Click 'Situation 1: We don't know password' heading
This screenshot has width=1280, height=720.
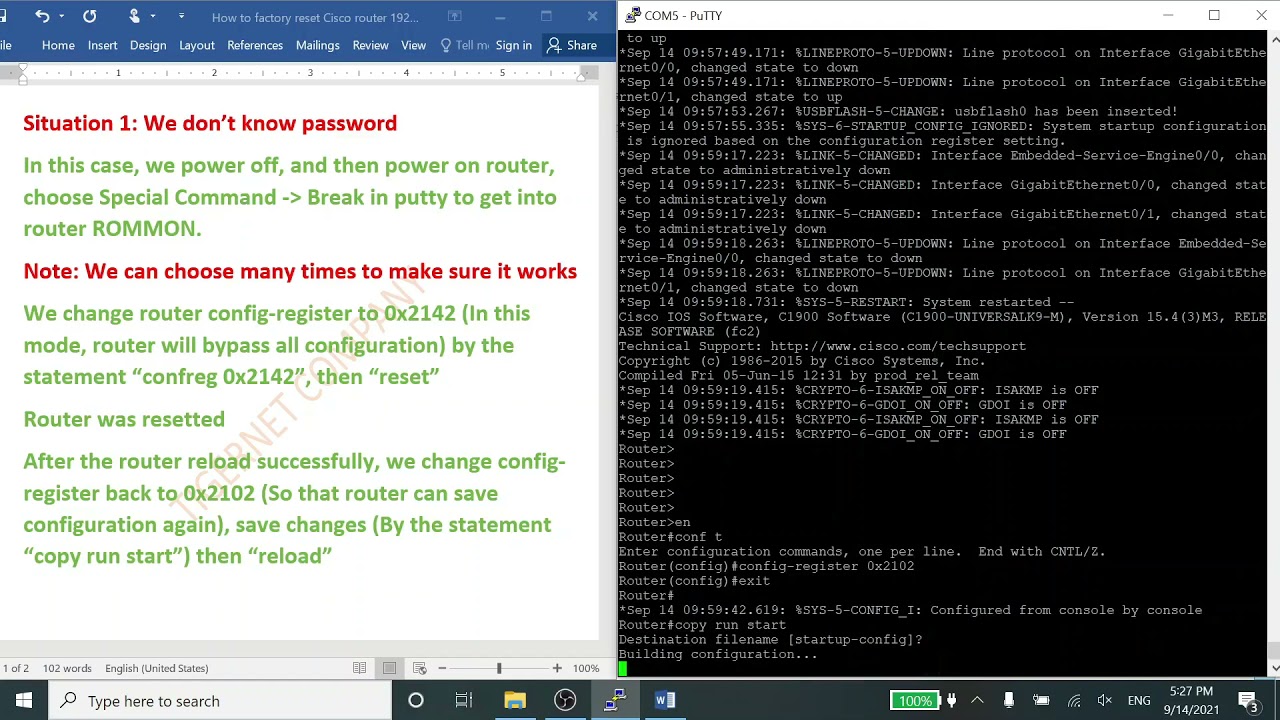click(x=210, y=123)
